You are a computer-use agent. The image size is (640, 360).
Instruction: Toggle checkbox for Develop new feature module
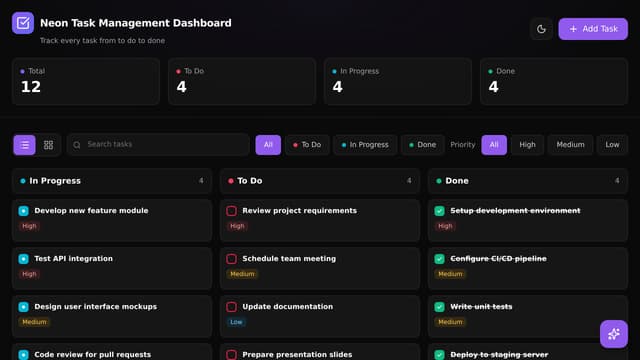tap(24, 211)
